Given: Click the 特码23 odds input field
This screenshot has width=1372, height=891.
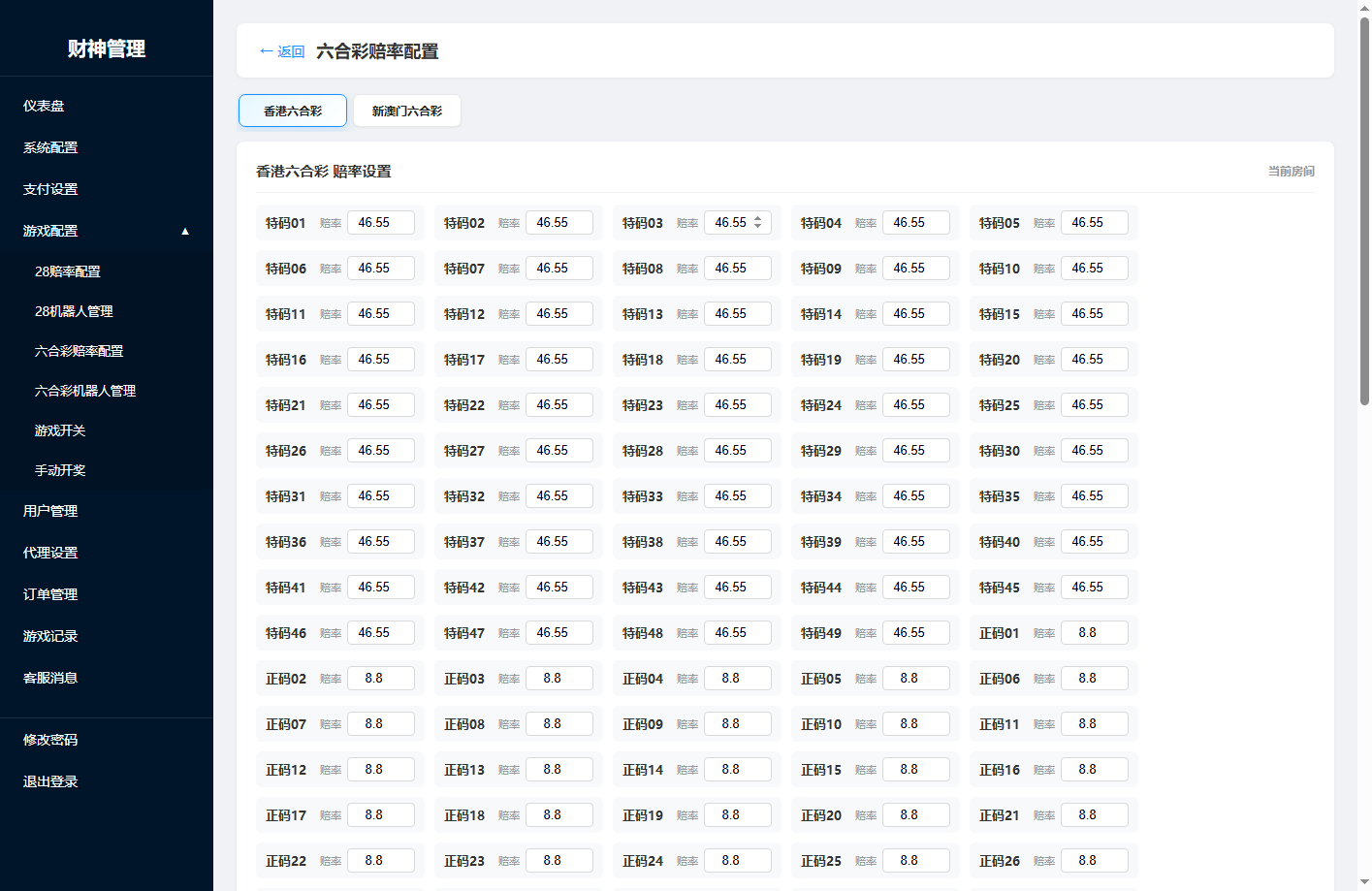Looking at the screenshot, I should pos(738,405).
